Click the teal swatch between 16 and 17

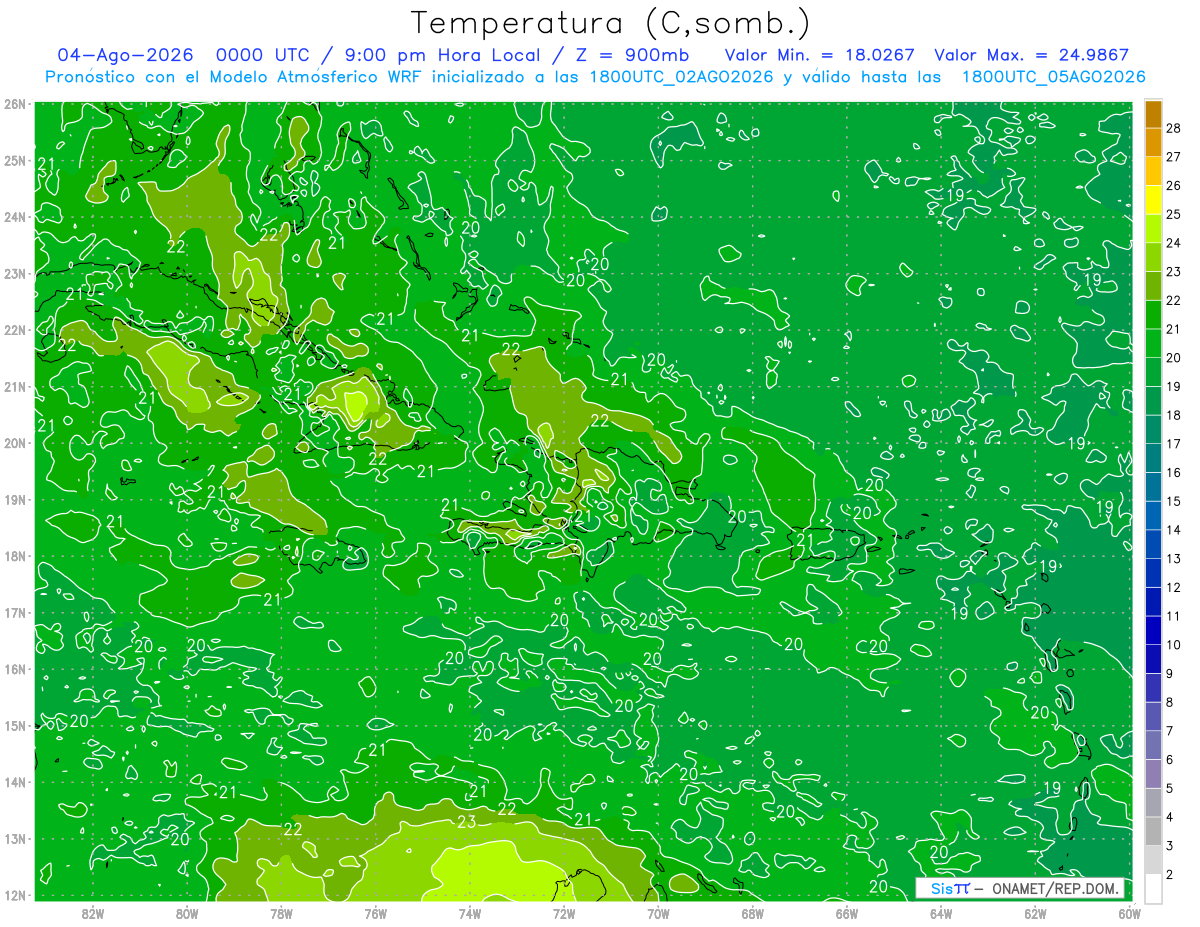click(x=1153, y=458)
